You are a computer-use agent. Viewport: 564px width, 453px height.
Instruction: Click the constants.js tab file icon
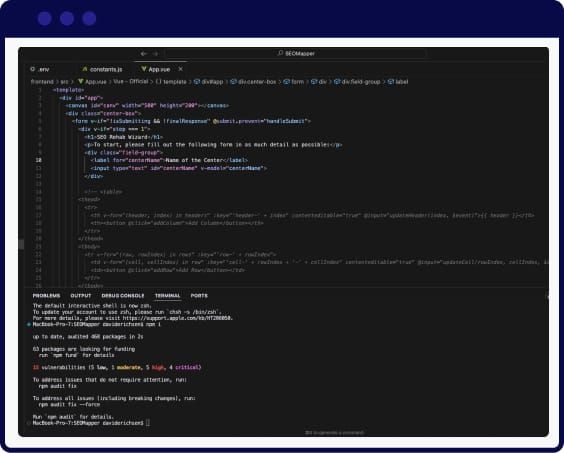coord(85,69)
